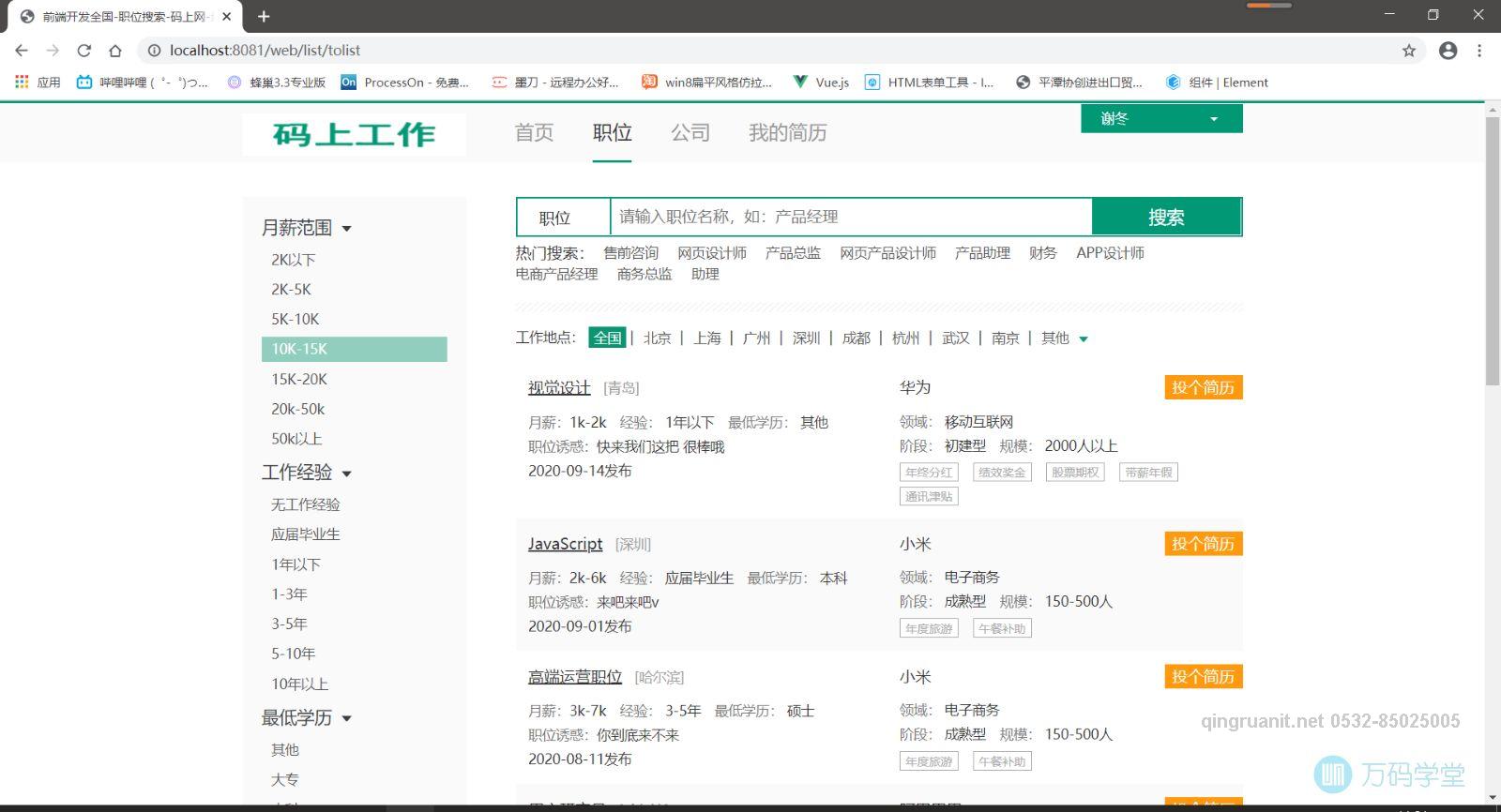Select 全国 work location

click(x=607, y=338)
